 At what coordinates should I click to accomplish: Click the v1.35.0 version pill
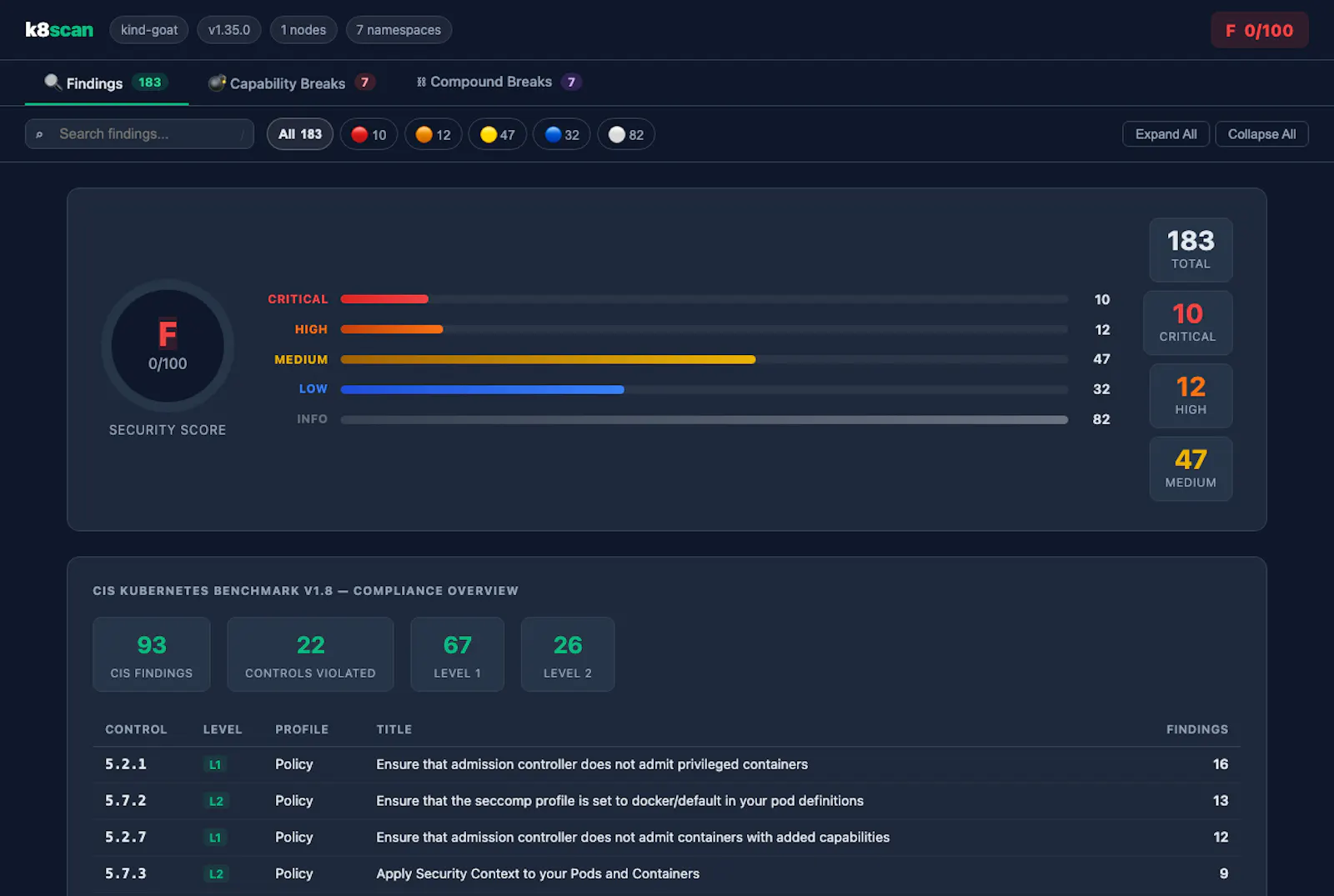229,30
